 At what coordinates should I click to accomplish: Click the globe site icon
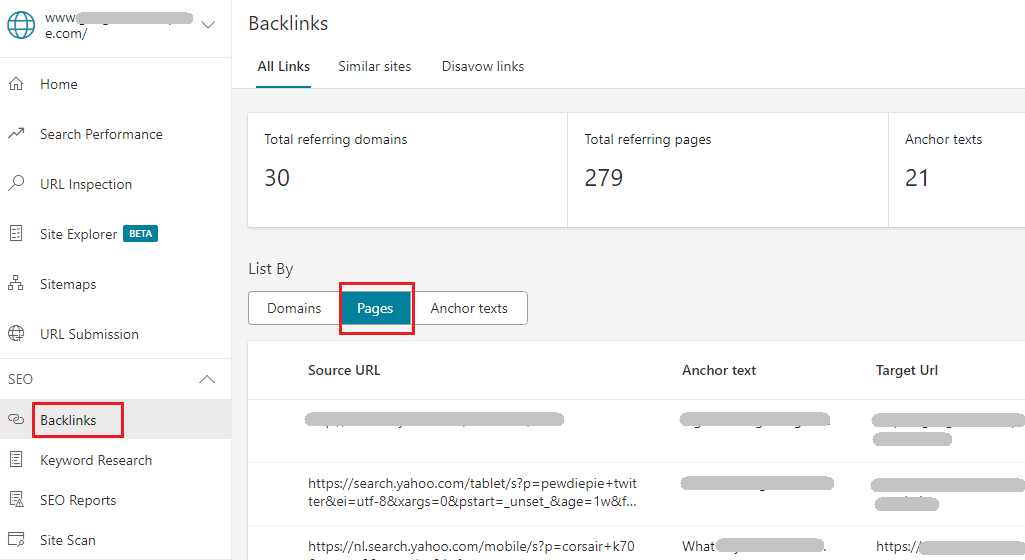coord(21,25)
